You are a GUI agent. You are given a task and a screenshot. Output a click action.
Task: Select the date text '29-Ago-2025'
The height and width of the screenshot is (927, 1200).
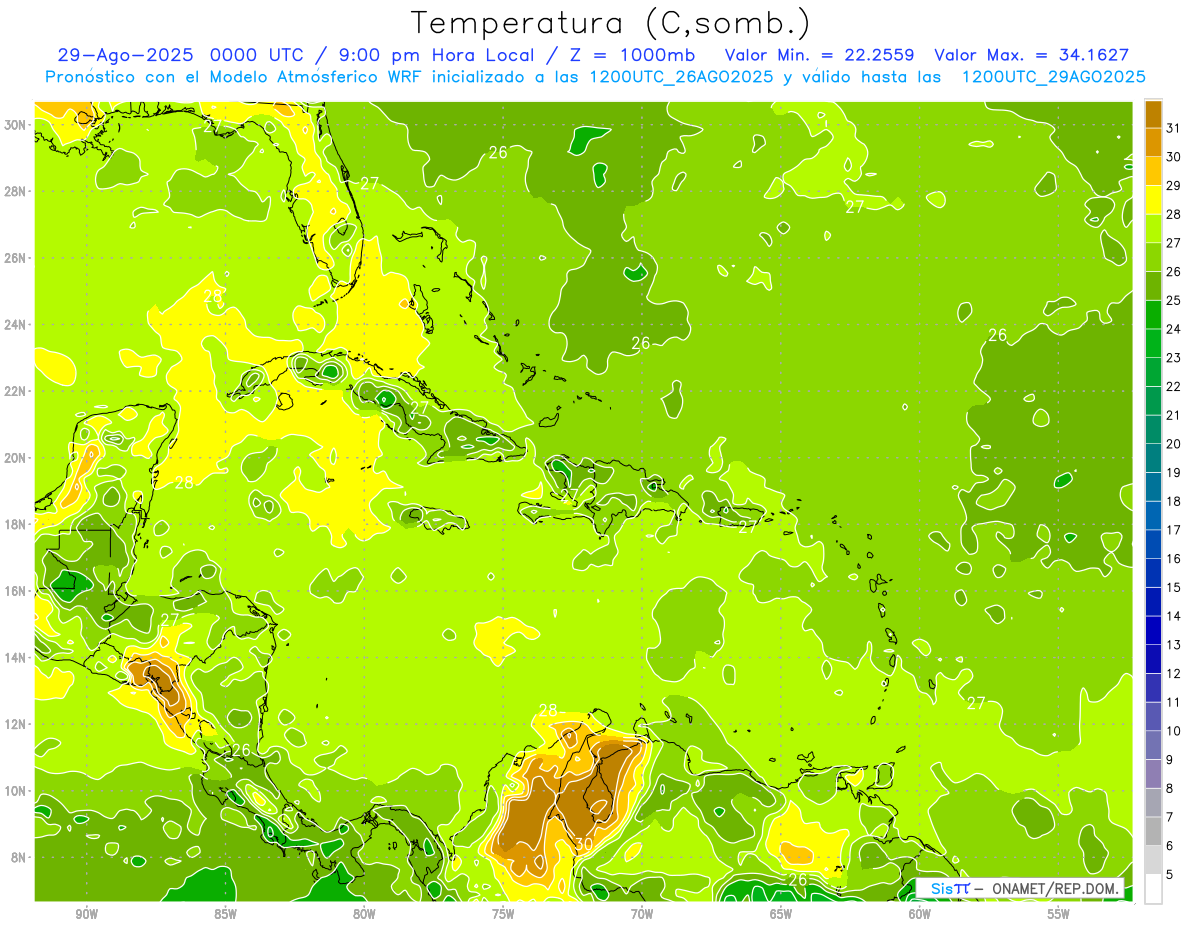[124, 55]
